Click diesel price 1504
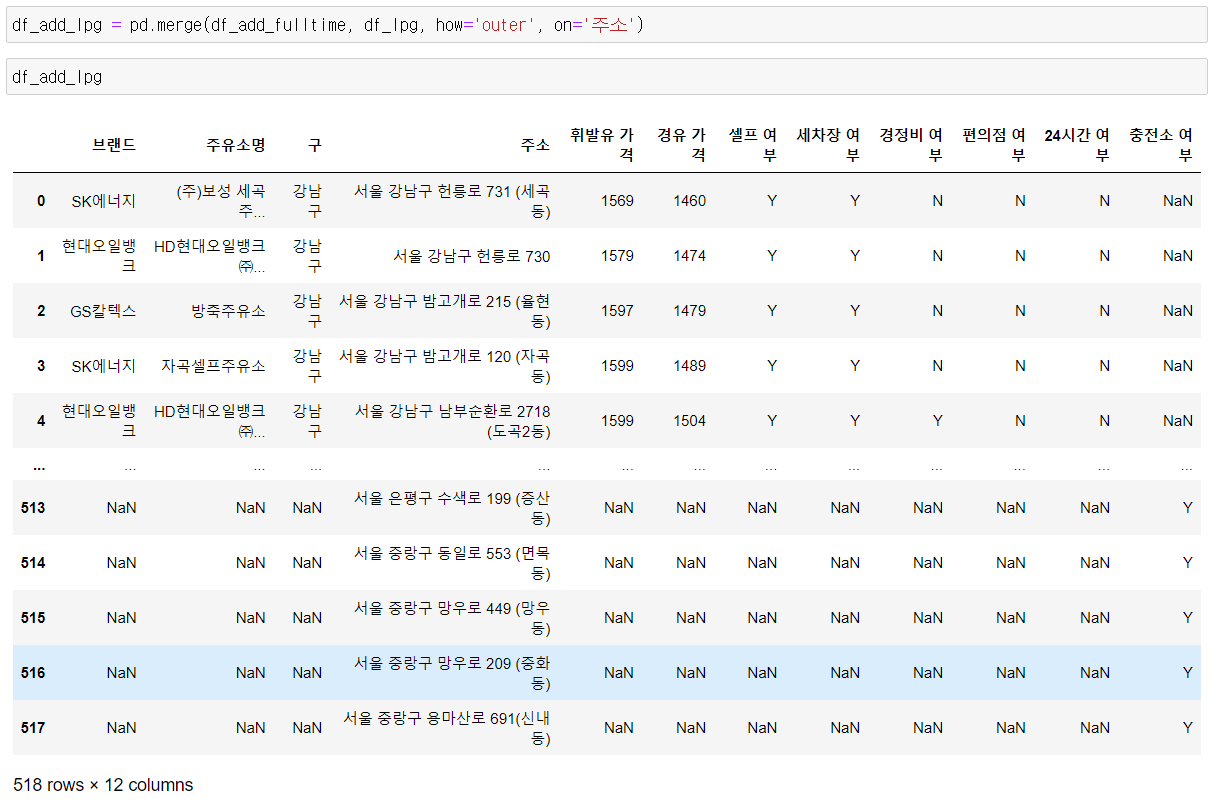 tap(689, 421)
